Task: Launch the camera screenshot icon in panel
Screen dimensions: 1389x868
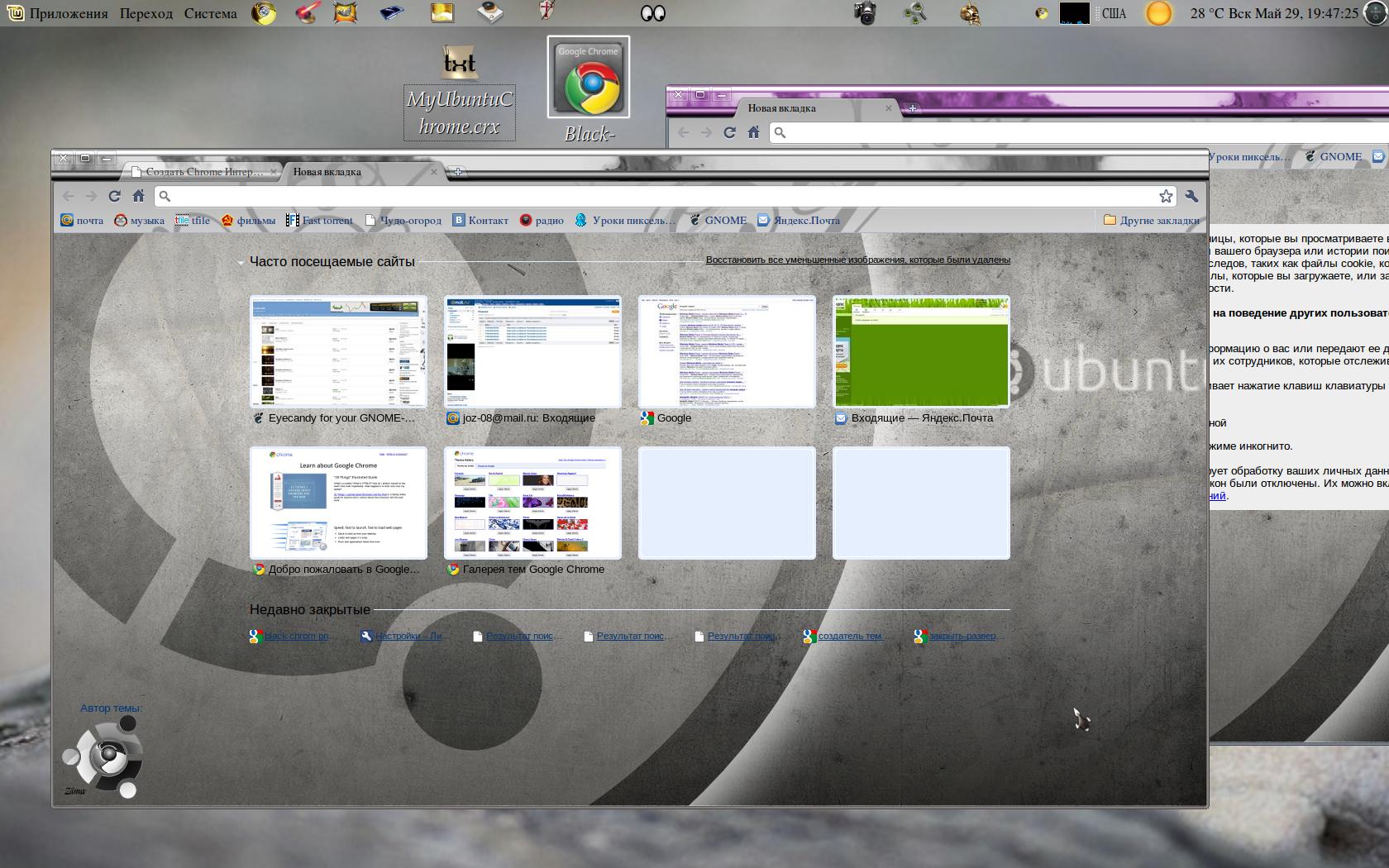Action: click(866, 13)
